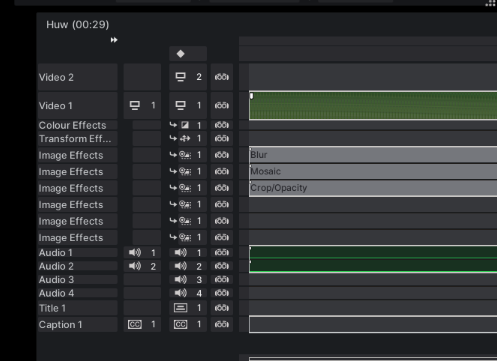Image resolution: width=497 pixels, height=361 pixels.
Task: Select the green clip on Video 1
Action: tap(373, 105)
